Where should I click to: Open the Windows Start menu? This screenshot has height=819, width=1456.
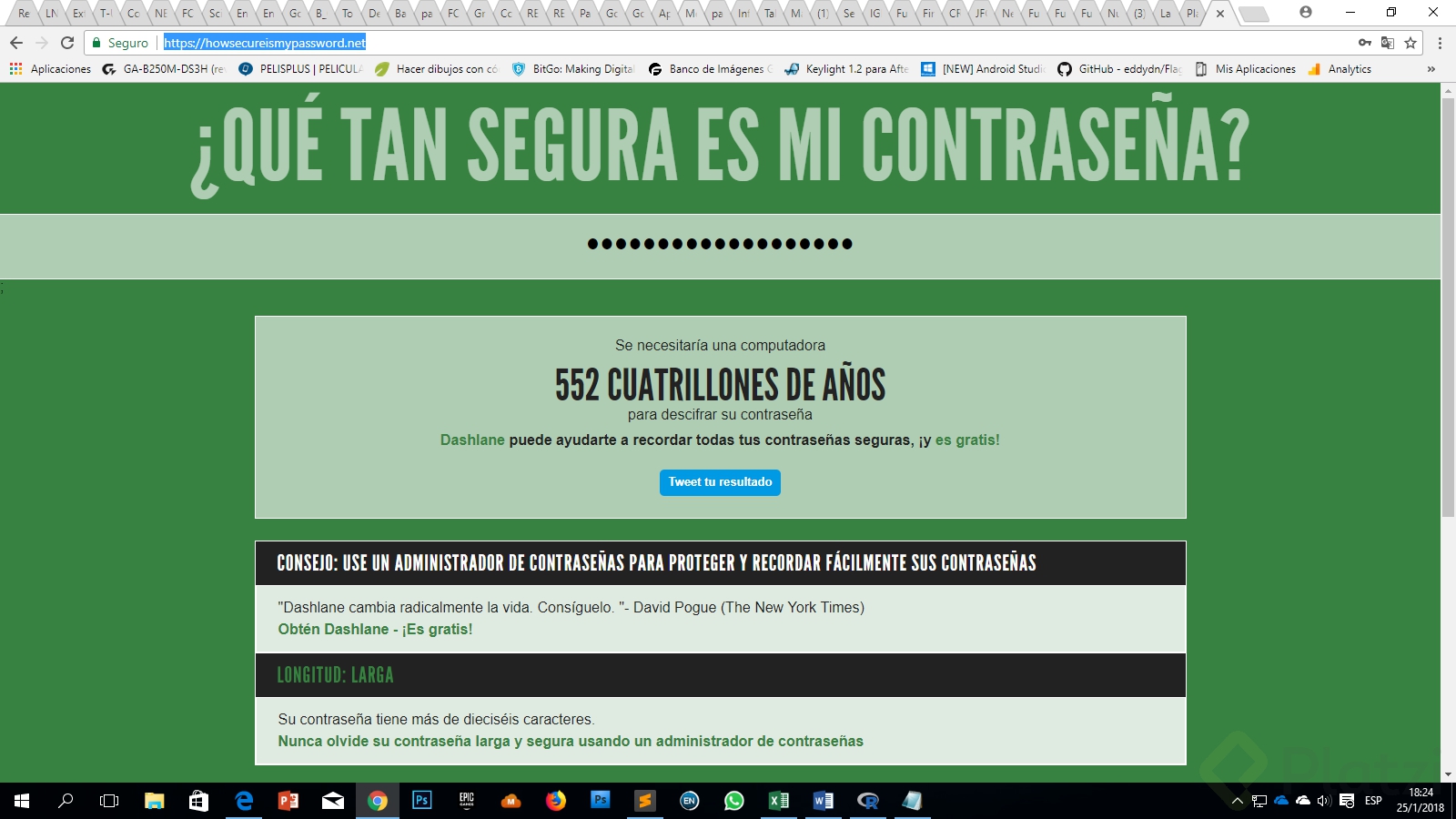coord(22,801)
